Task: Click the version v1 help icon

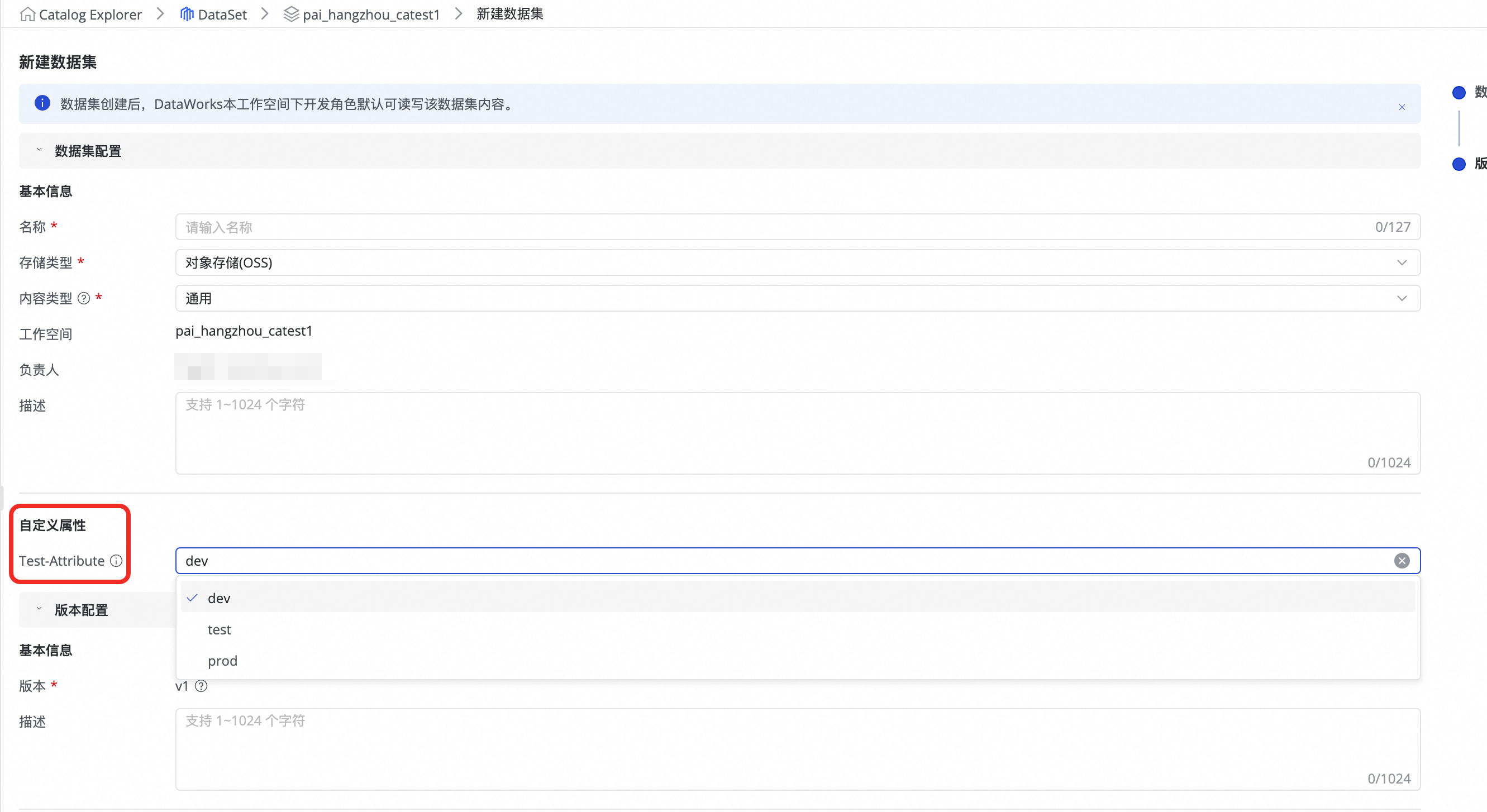Action: [201, 686]
